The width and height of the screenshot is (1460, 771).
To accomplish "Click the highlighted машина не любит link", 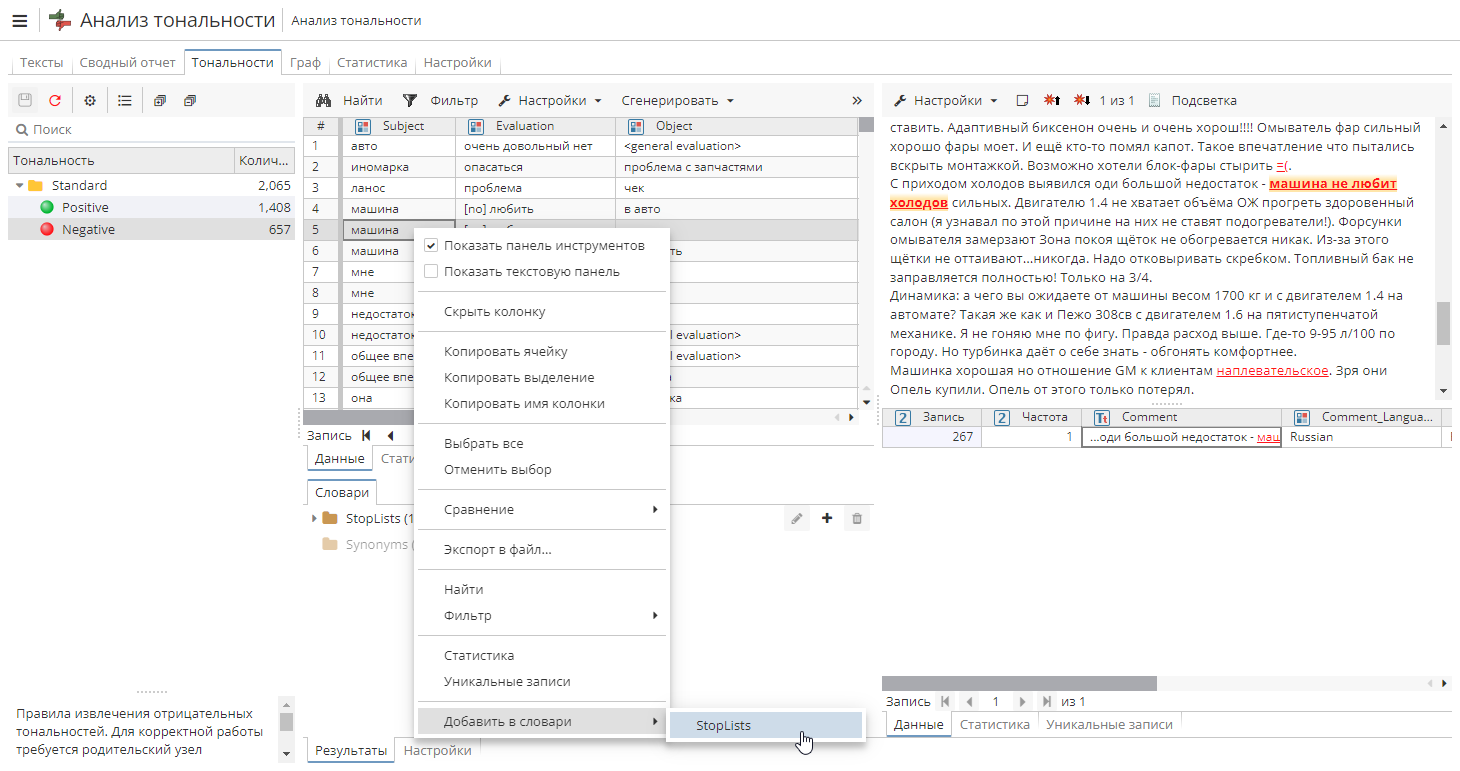I will [x=1332, y=184].
